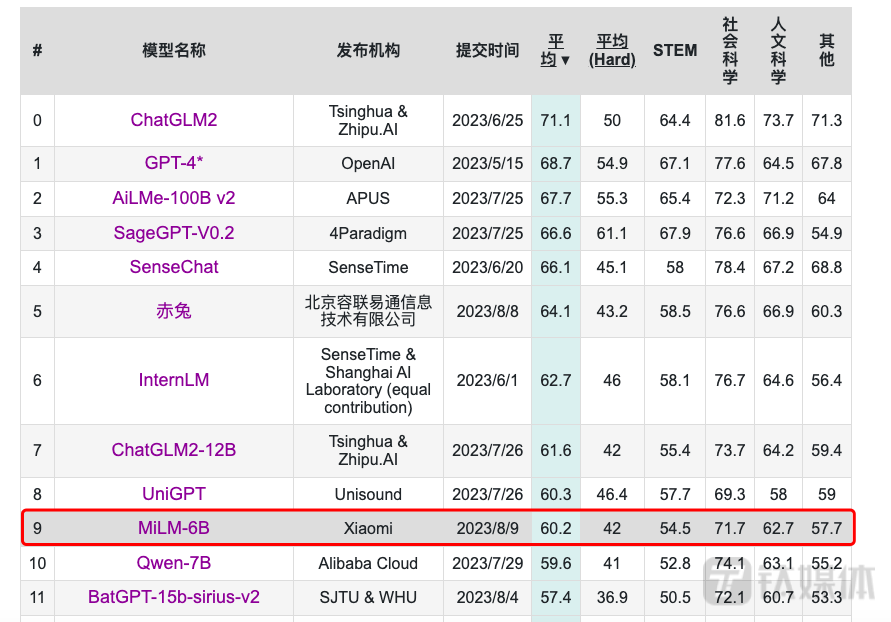The image size is (891, 622).
Task: Select the SJTU & WHU organization cell
Action: click(368, 597)
